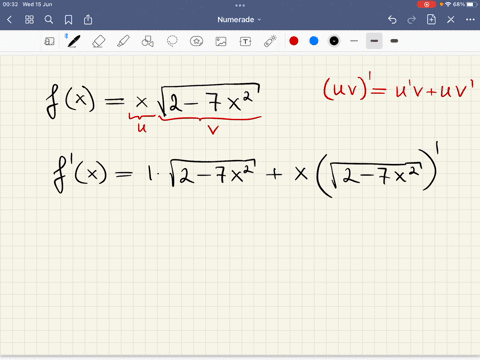
Task: Select the Pen tool
Action: pos(74,41)
